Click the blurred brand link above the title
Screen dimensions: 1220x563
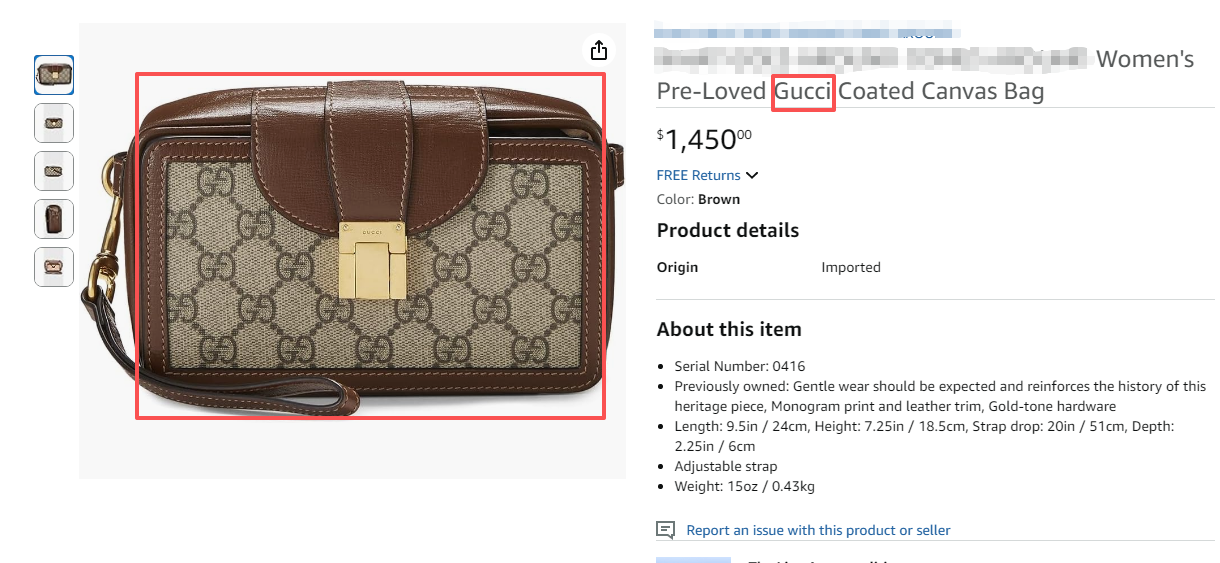click(x=805, y=33)
